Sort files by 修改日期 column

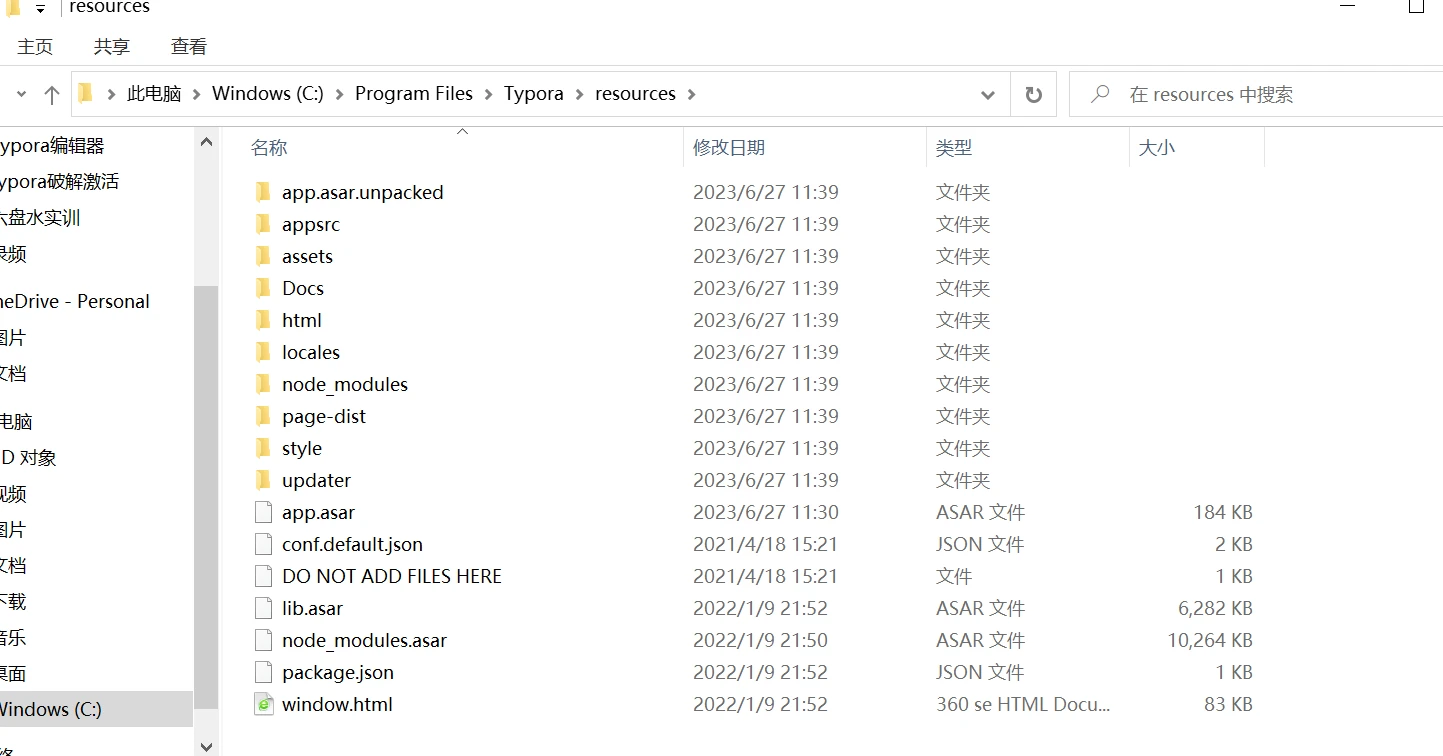729,147
